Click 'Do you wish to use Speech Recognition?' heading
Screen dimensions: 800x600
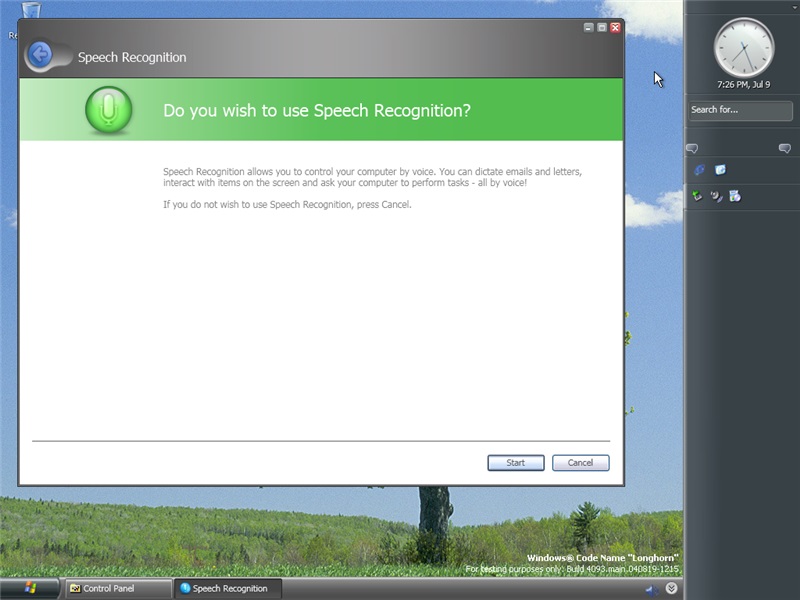pos(317,110)
